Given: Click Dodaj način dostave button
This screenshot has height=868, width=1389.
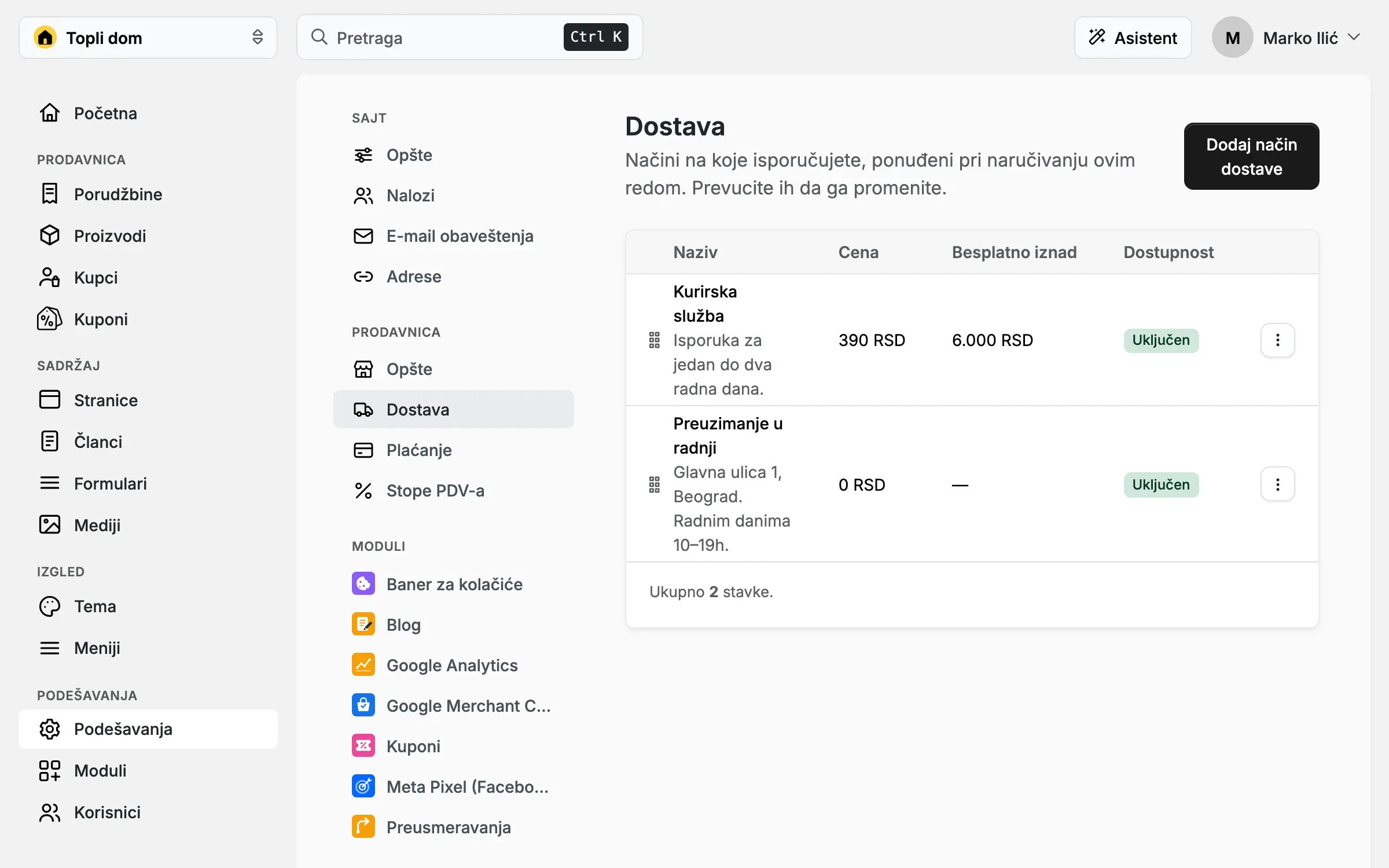Looking at the screenshot, I should pyautogui.click(x=1251, y=156).
